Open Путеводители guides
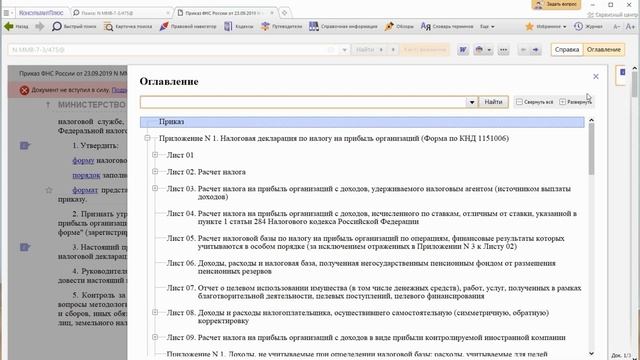This screenshot has width=640, height=360. [282, 27]
